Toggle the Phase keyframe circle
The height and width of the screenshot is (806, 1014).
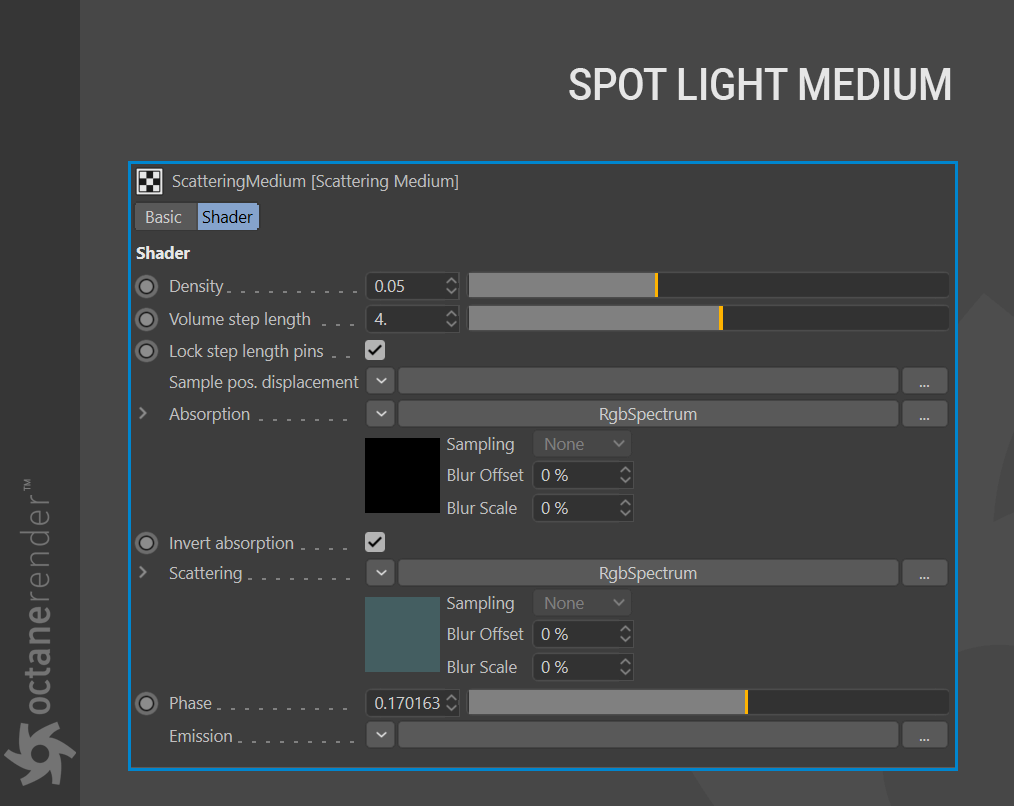[147, 703]
